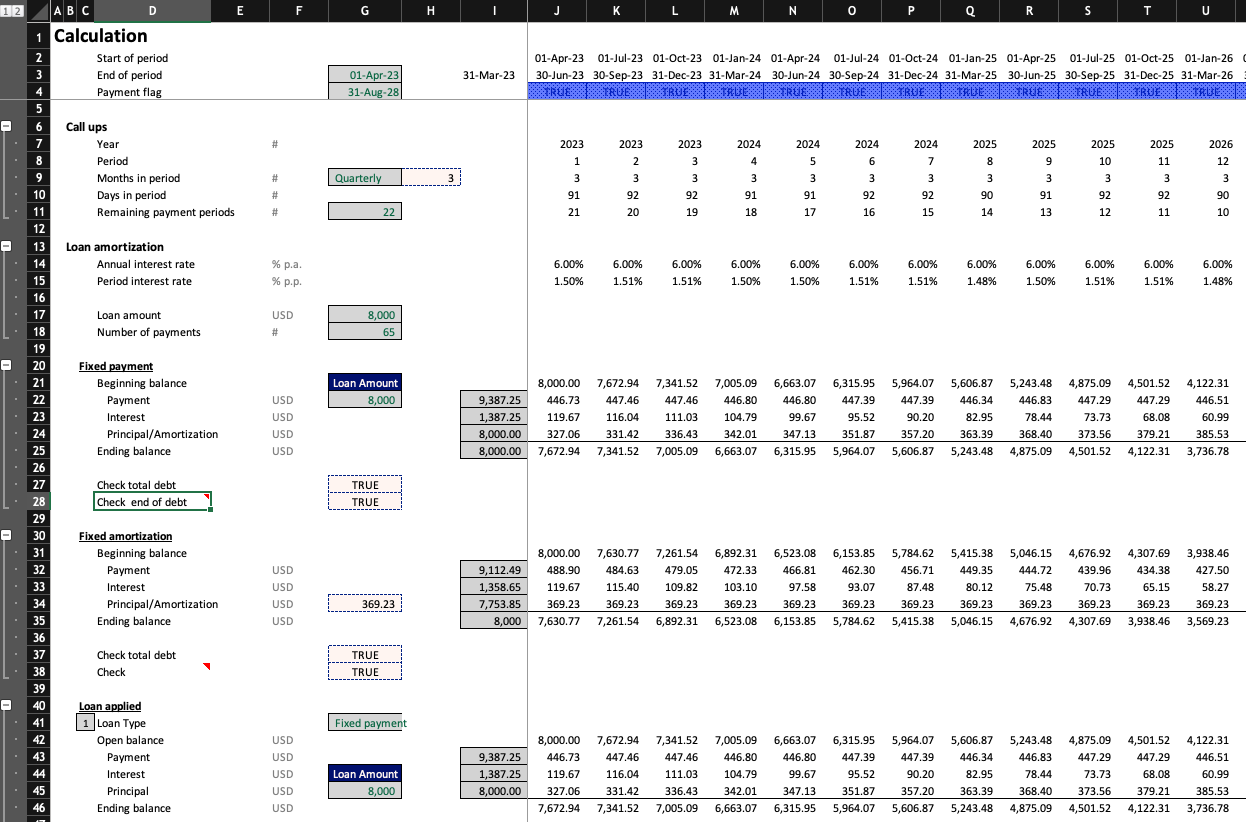This screenshot has height=822, width=1246.
Task: Click the Select All corner triangle
Action: point(37,10)
